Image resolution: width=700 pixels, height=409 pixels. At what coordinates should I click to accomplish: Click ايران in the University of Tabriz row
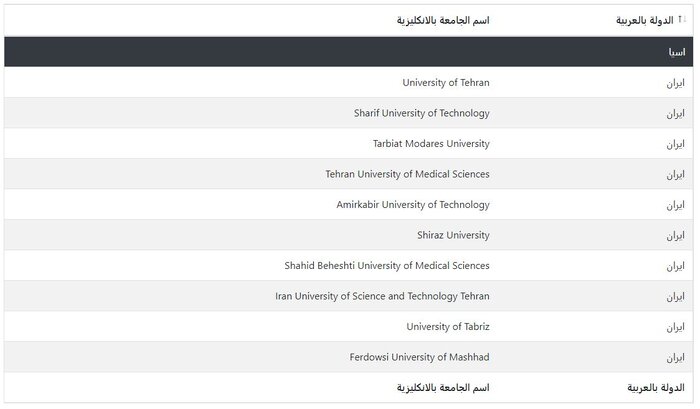coord(674,327)
